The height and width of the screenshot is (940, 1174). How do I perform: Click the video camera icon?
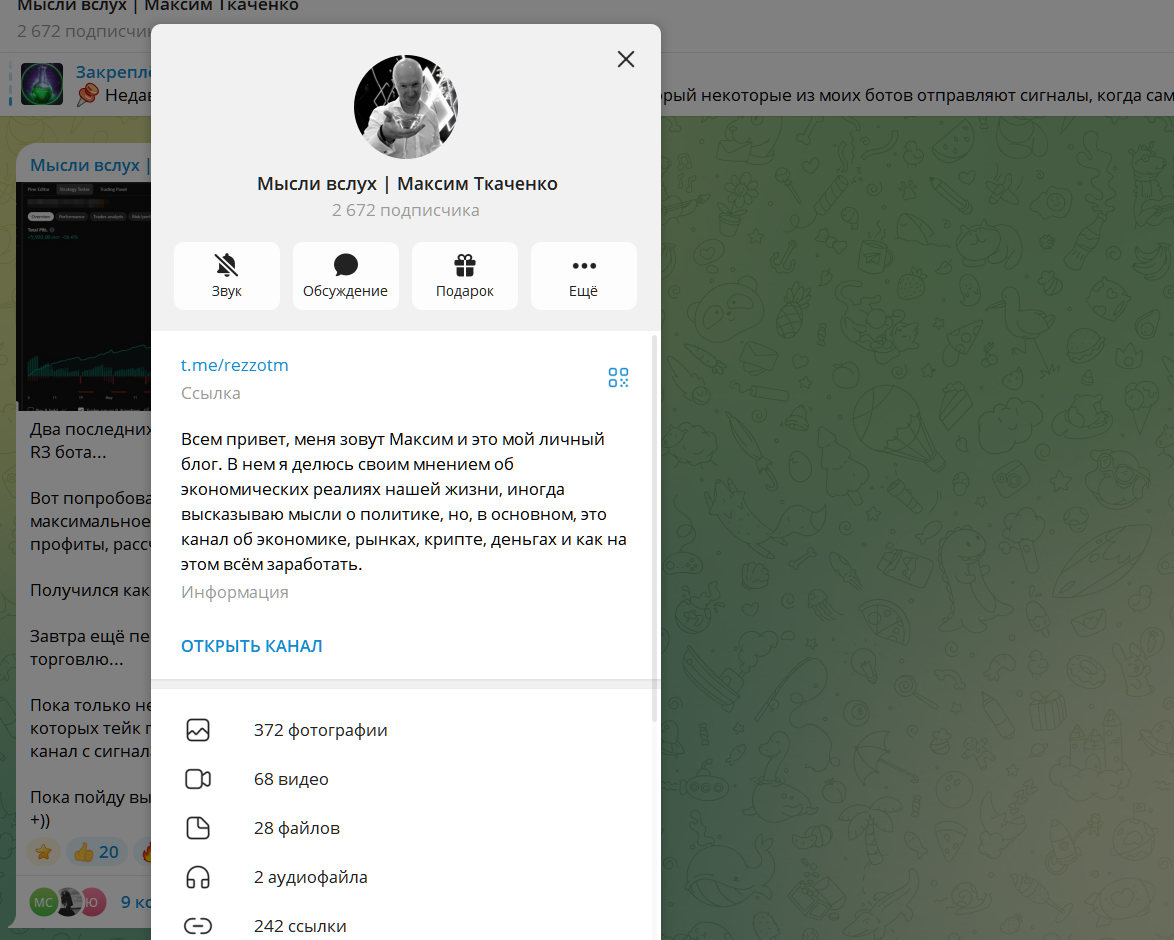[x=198, y=779]
